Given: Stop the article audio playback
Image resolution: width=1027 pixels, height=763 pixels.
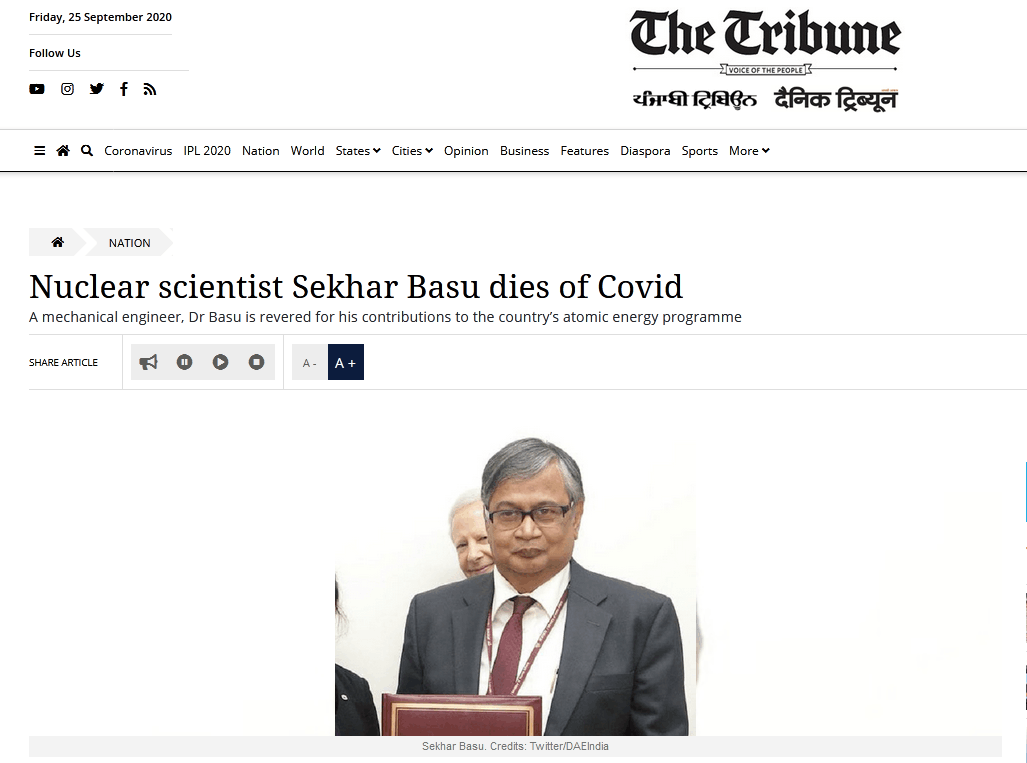Looking at the screenshot, I should click(x=256, y=362).
